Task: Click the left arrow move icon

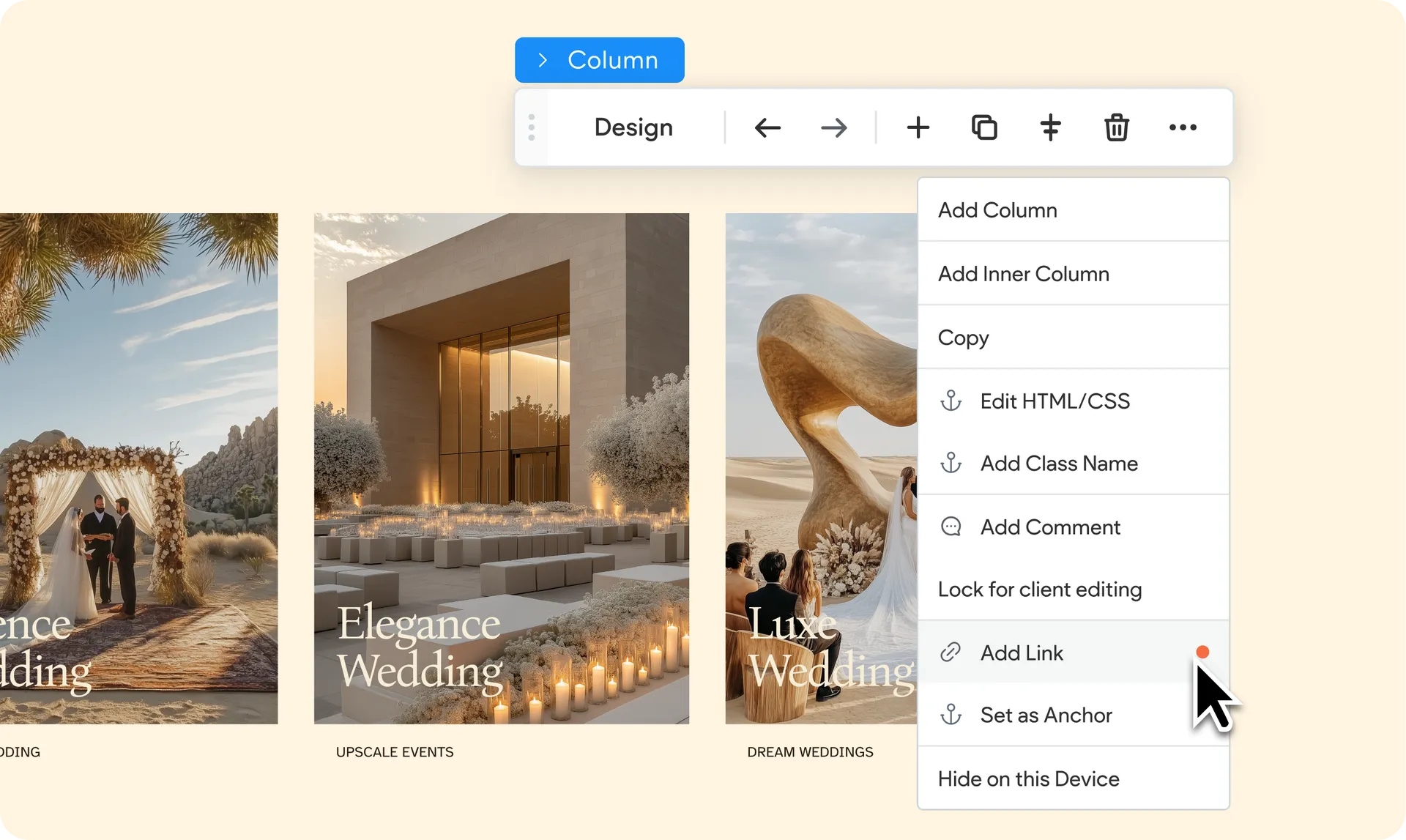Action: (x=767, y=127)
